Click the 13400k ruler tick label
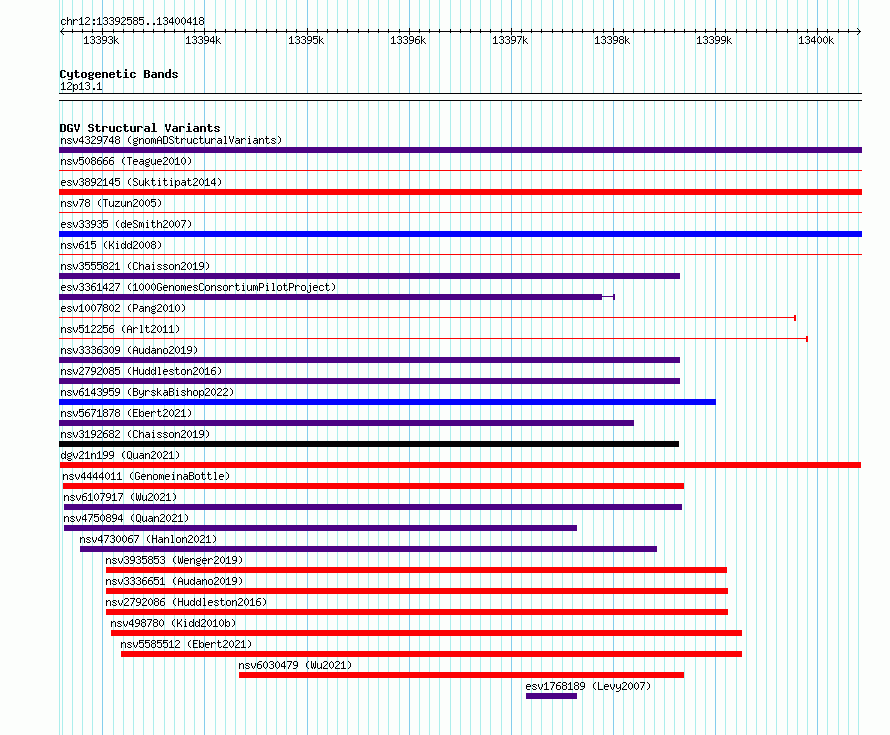This screenshot has width=890, height=735. (816, 40)
